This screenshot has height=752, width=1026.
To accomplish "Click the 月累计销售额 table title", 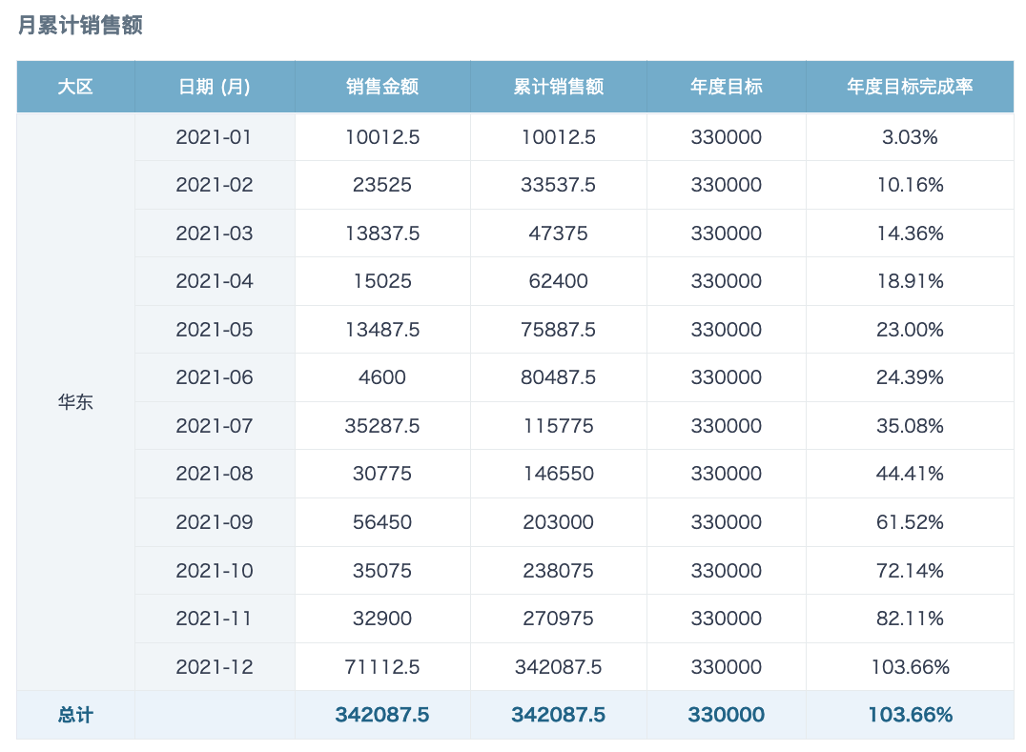I will click(80, 25).
